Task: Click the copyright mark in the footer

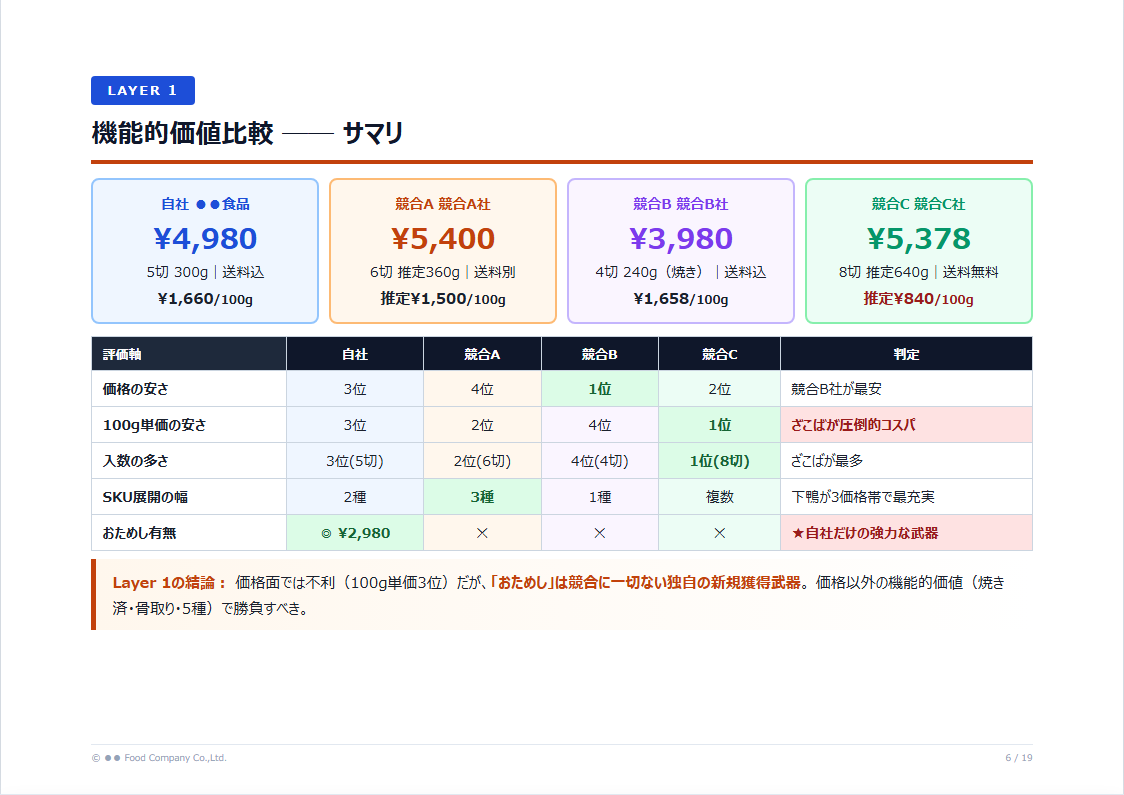Action: [95, 758]
